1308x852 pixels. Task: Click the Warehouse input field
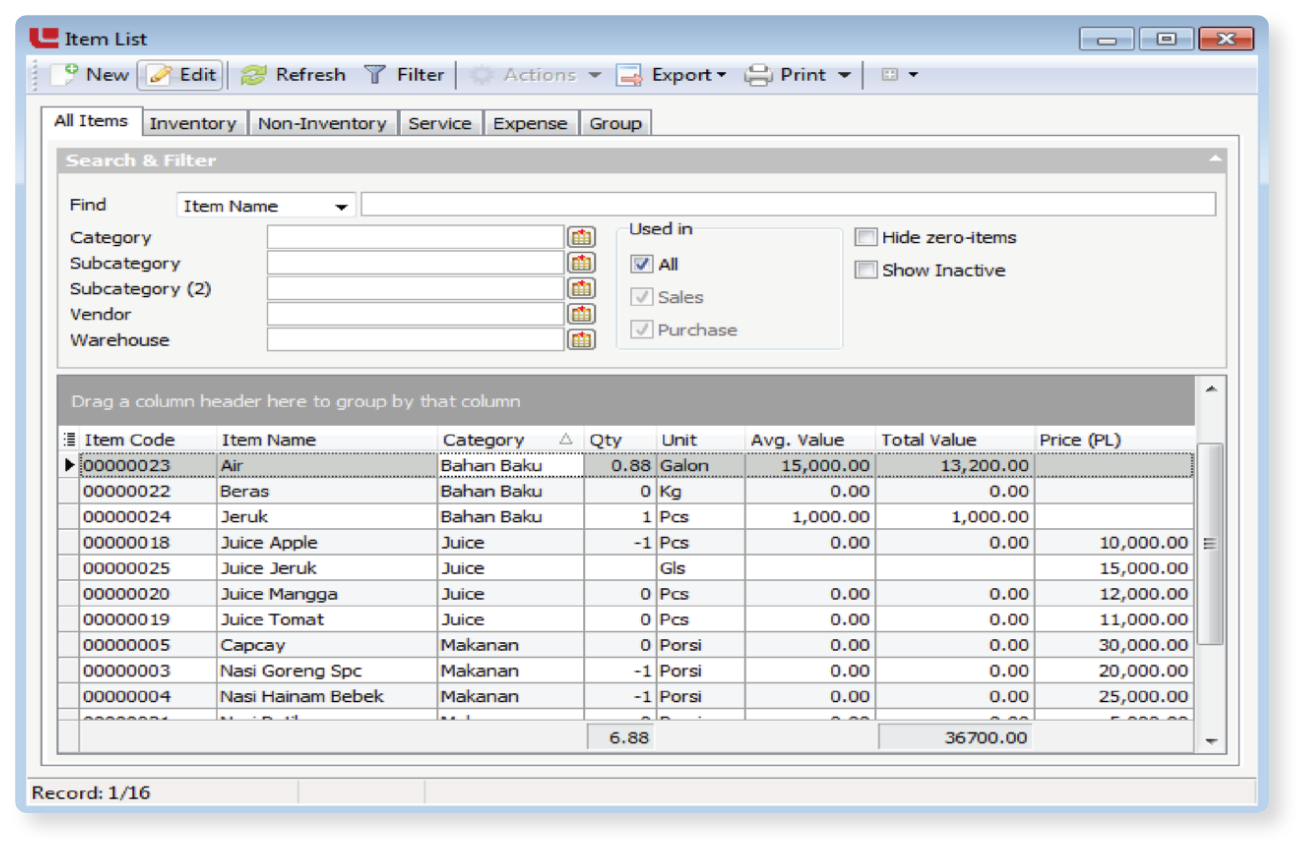[415, 340]
